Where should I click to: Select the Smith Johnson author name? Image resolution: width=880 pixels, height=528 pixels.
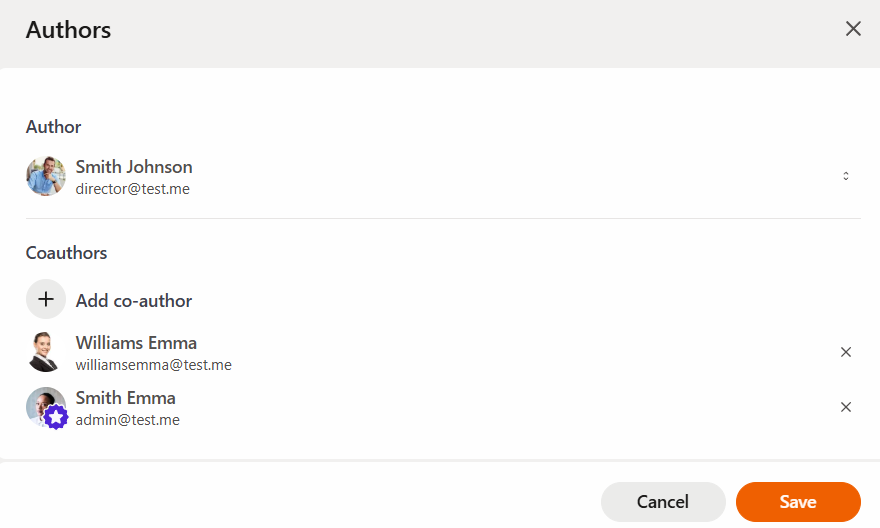point(134,167)
